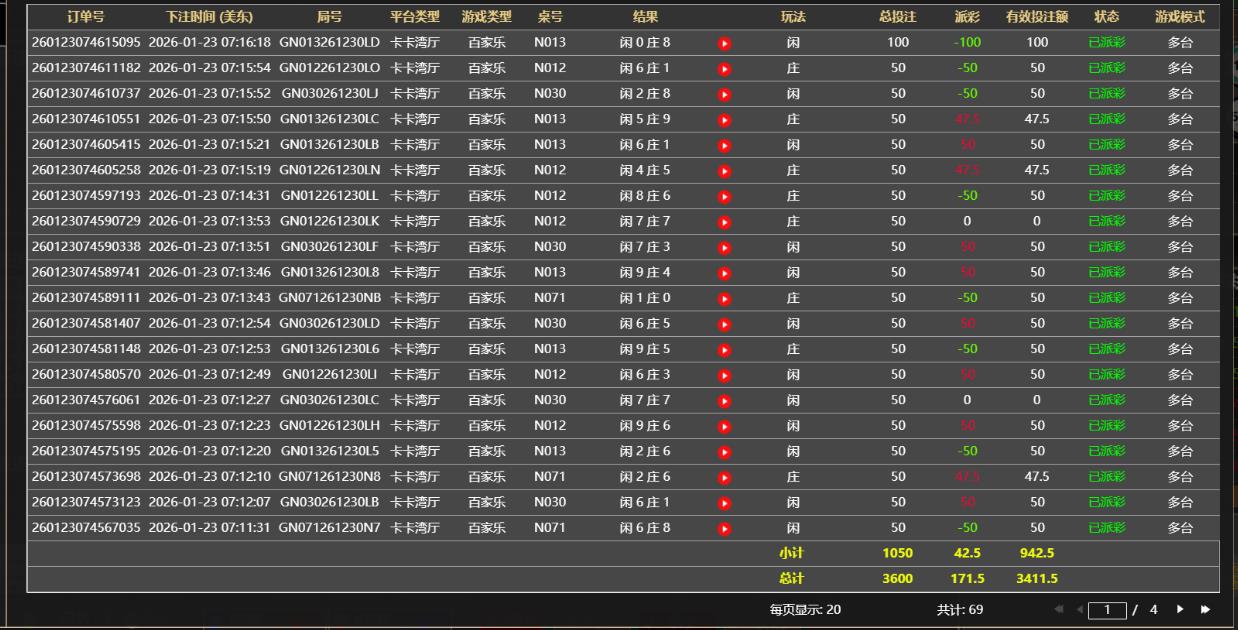Play video replay for order 260123074615095
Image resolution: width=1238 pixels, height=630 pixels.
click(725, 43)
